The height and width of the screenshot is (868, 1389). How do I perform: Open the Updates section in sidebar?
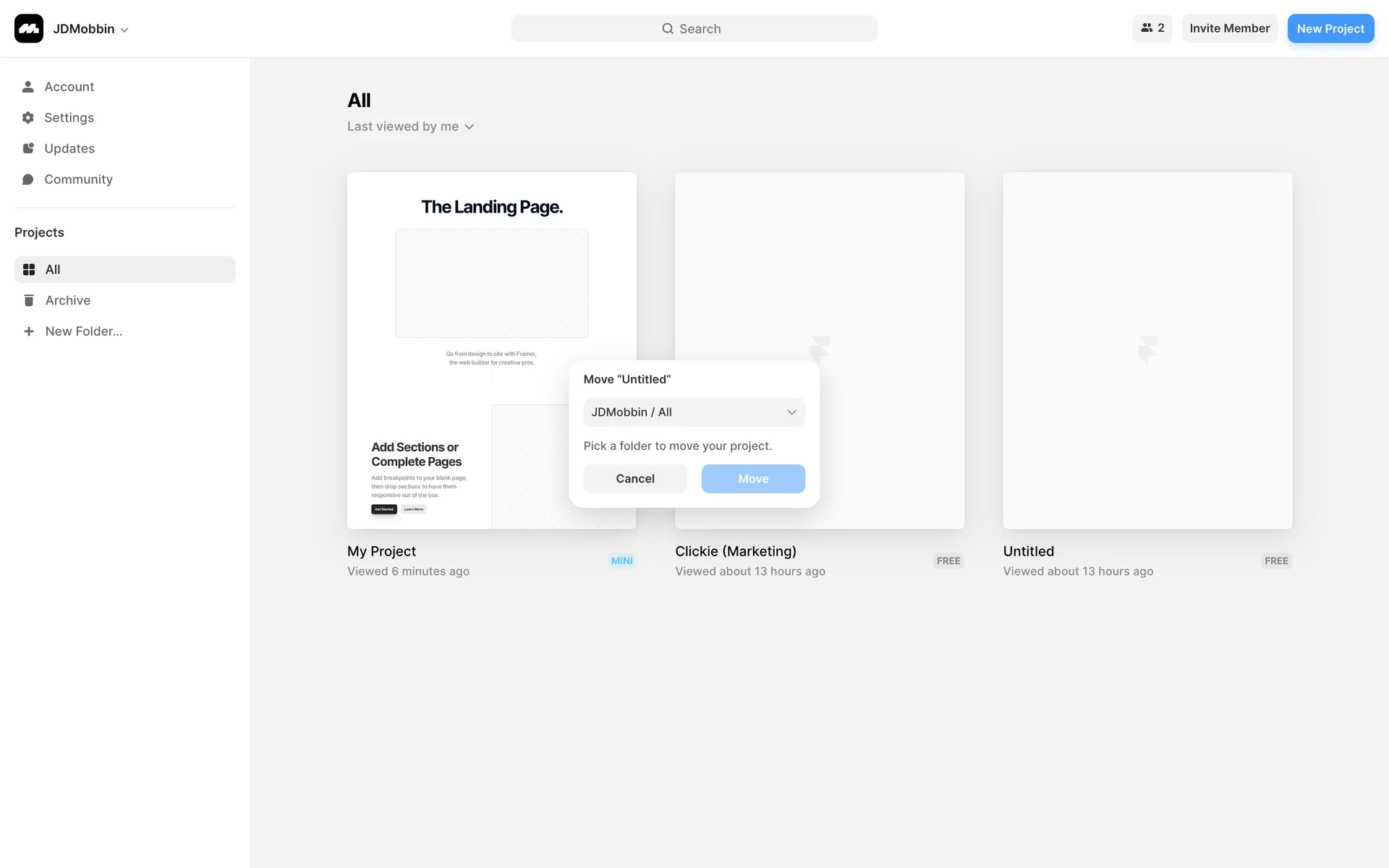[x=69, y=148]
